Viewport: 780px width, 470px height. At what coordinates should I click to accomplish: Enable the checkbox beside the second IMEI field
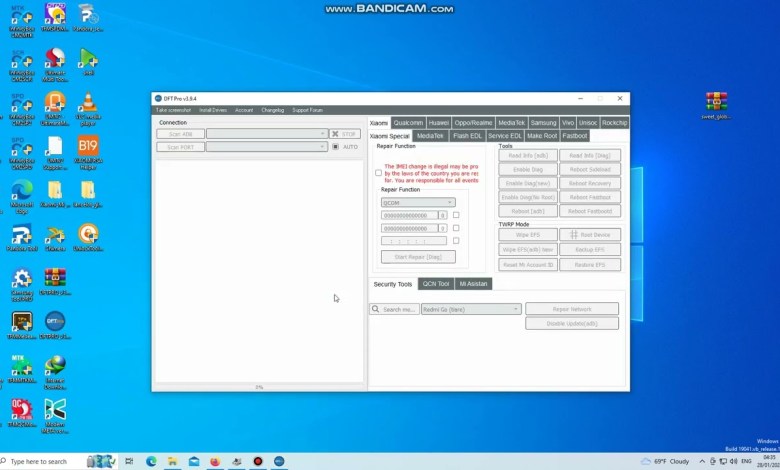click(x=456, y=228)
